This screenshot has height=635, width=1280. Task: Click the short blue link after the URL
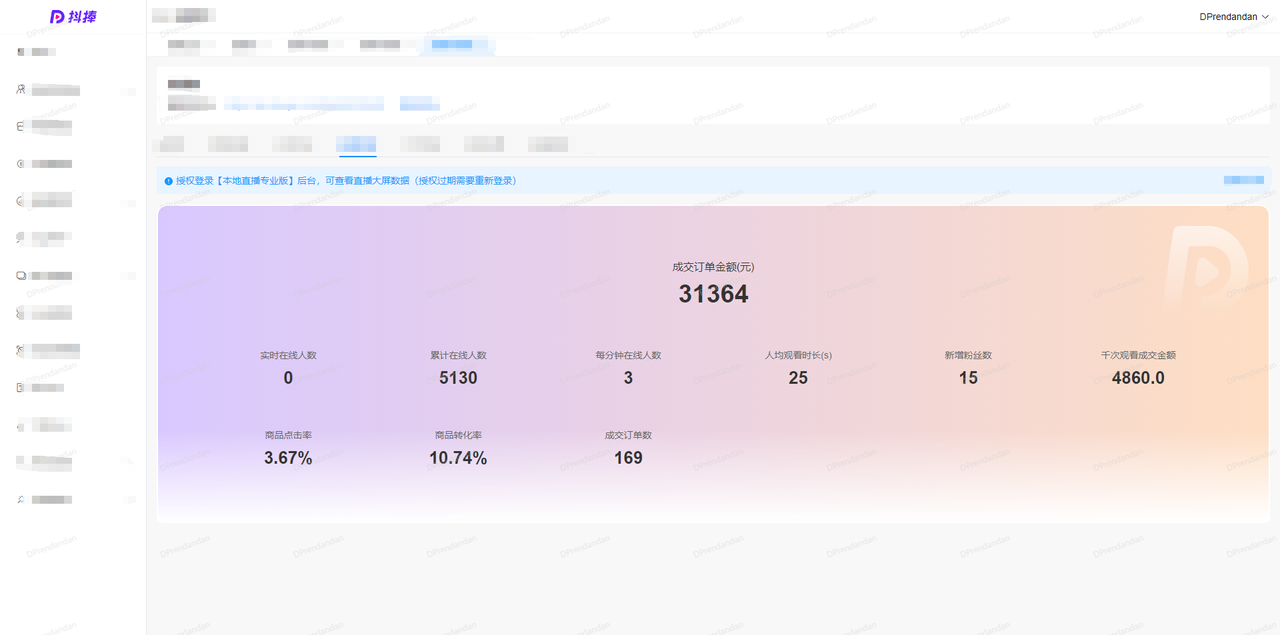pyautogui.click(x=420, y=104)
